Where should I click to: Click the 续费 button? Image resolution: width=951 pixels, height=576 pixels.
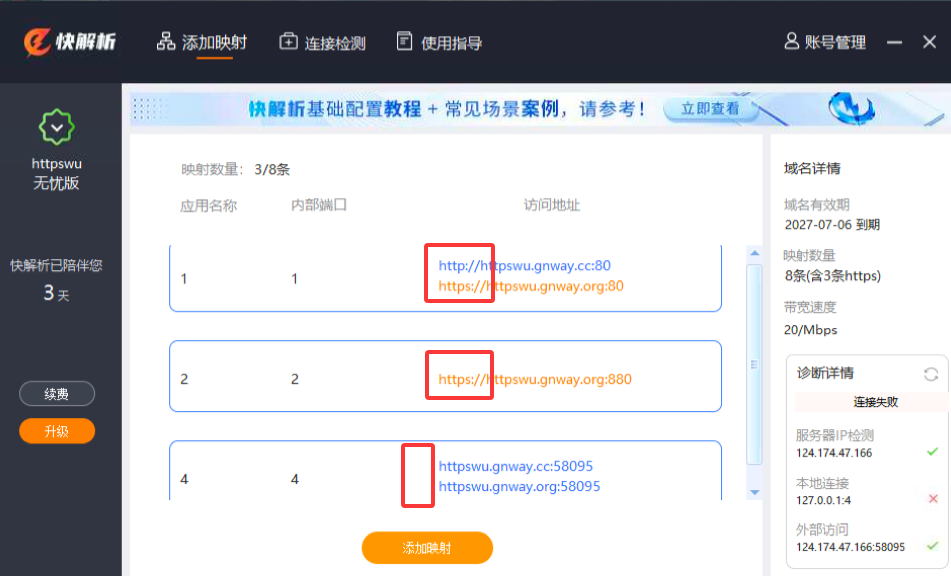tap(57, 394)
